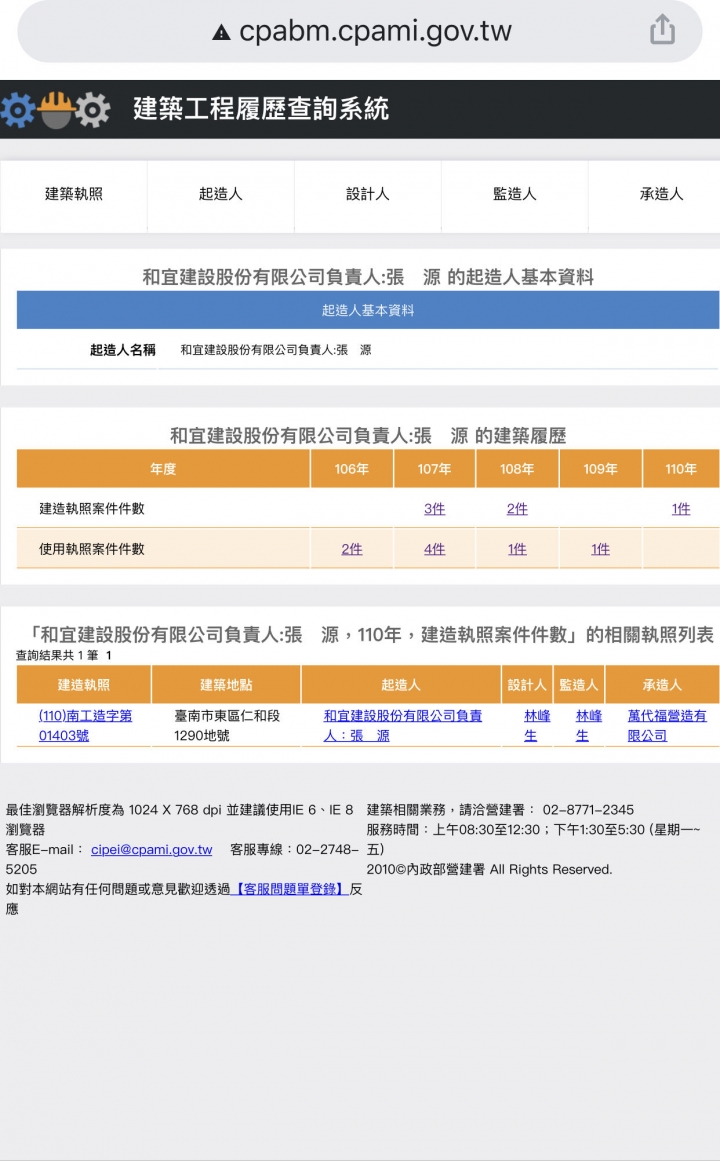
Task: Click the 設計人 results column header
Action: point(527,685)
